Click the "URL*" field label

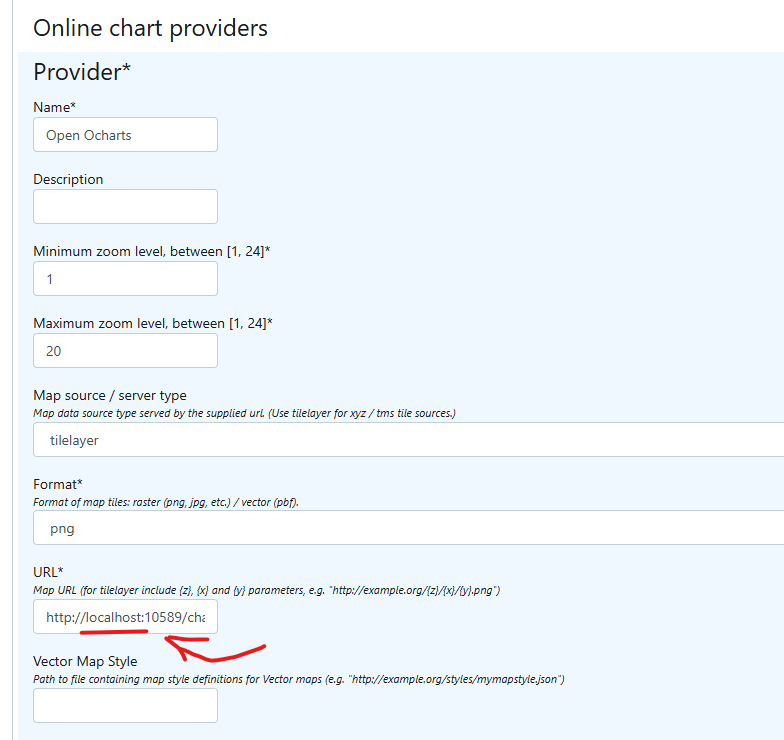[48, 572]
